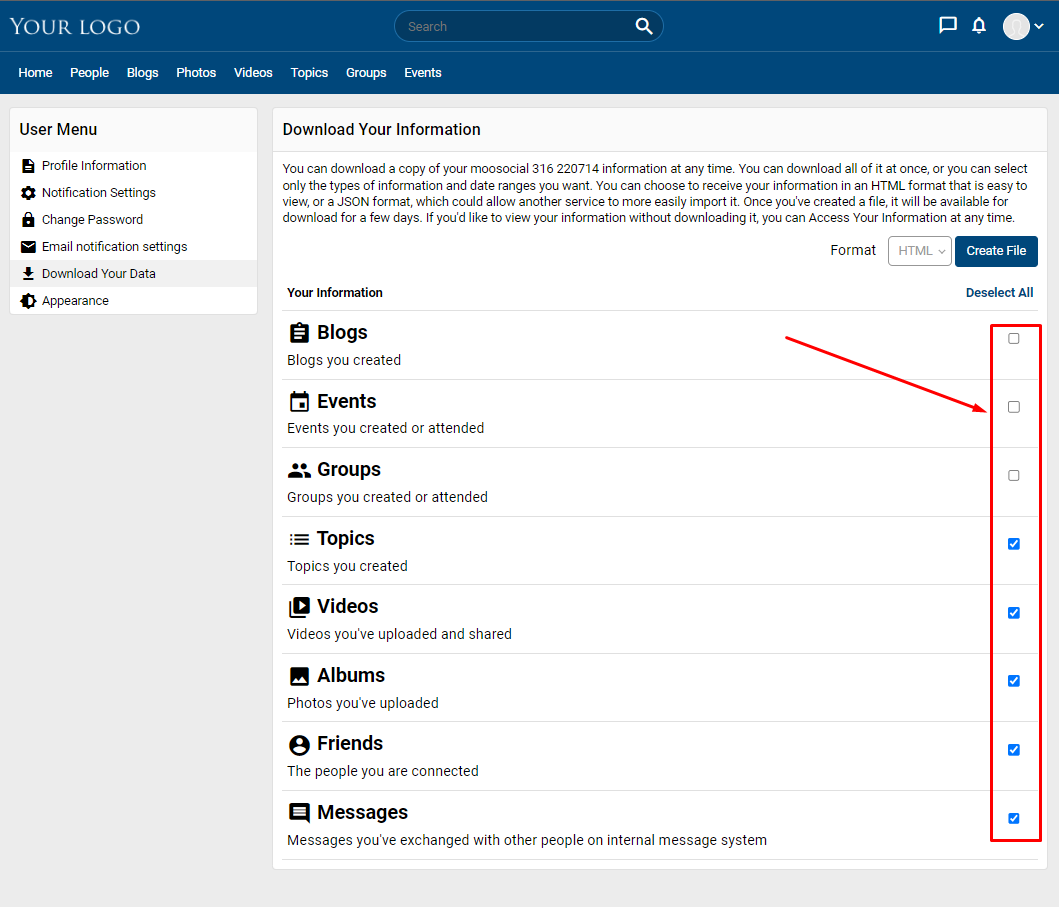1059x907 pixels.
Task: Click the Friends person icon
Action: pos(299,744)
